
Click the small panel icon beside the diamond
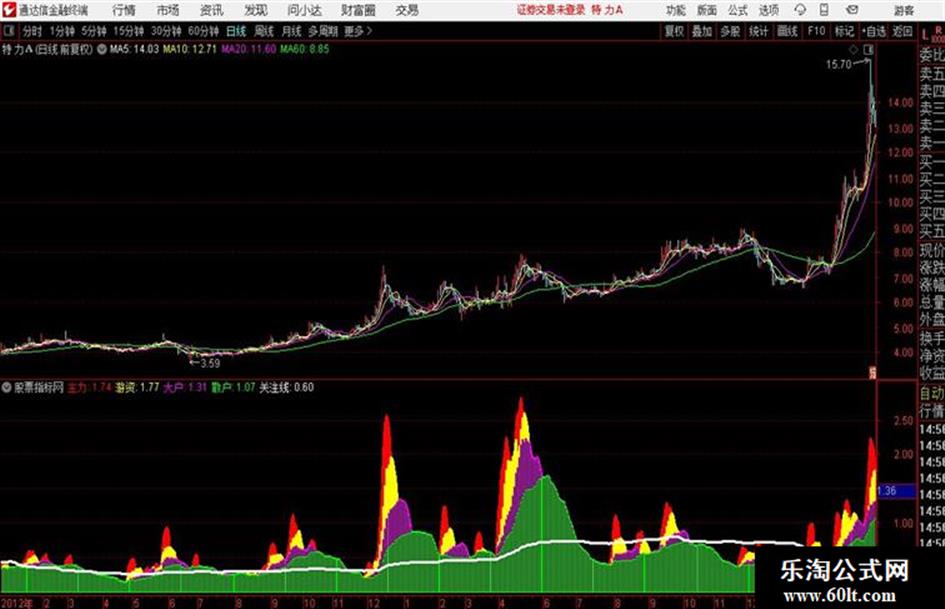(868, 49)
